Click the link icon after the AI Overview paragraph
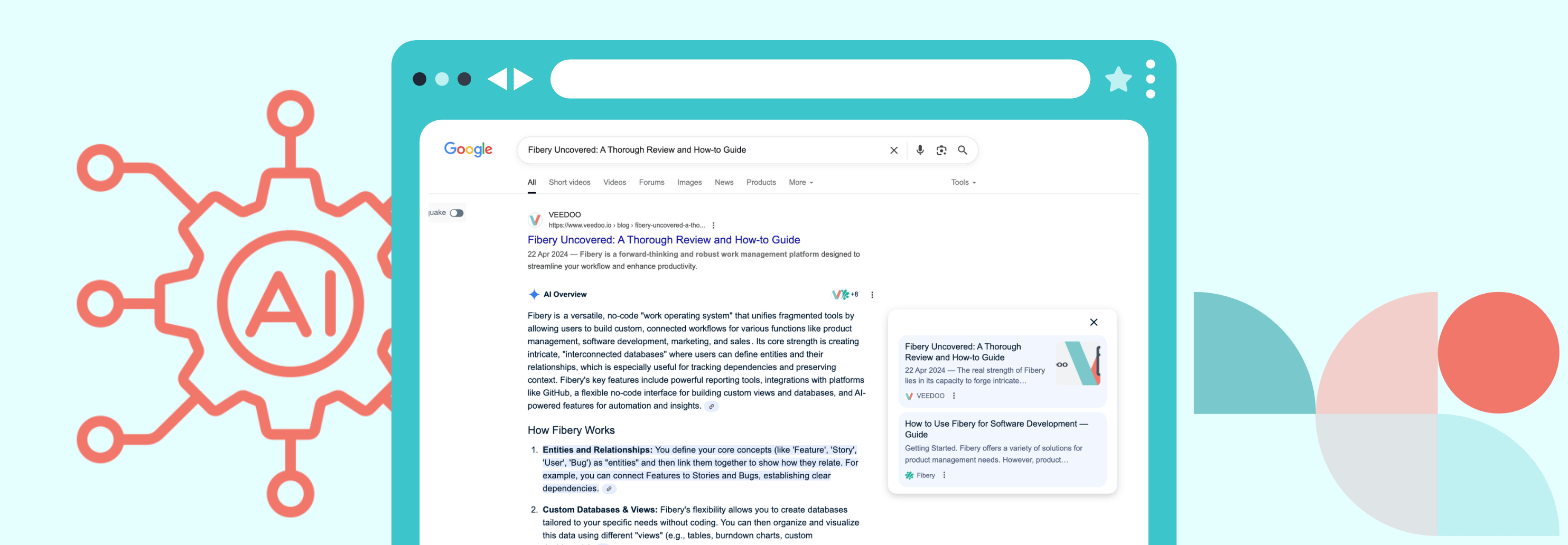The width and height of the screenshot is (1568, 545). click(712, 406)
